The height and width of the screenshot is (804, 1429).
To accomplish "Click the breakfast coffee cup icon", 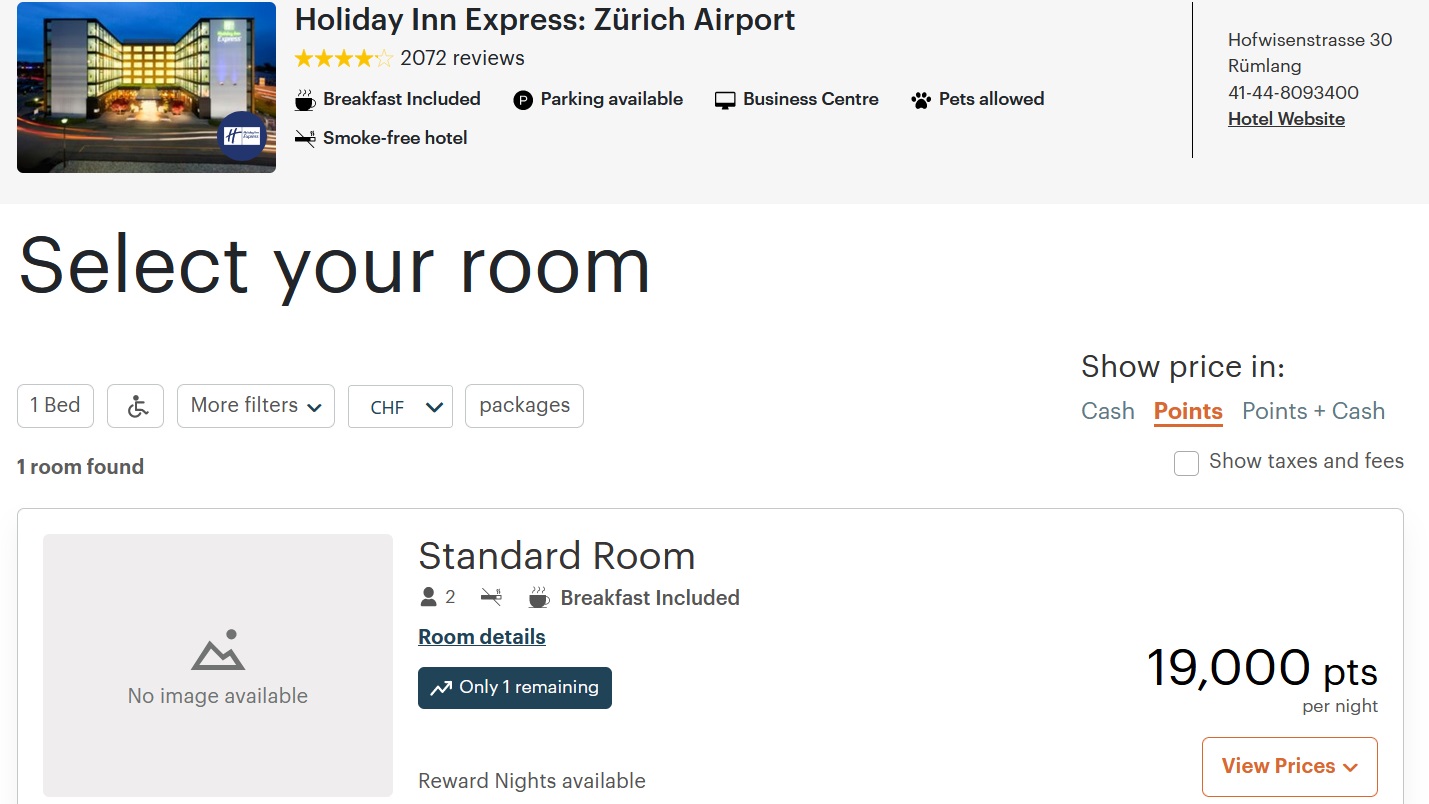I will [x=305, y=100].
